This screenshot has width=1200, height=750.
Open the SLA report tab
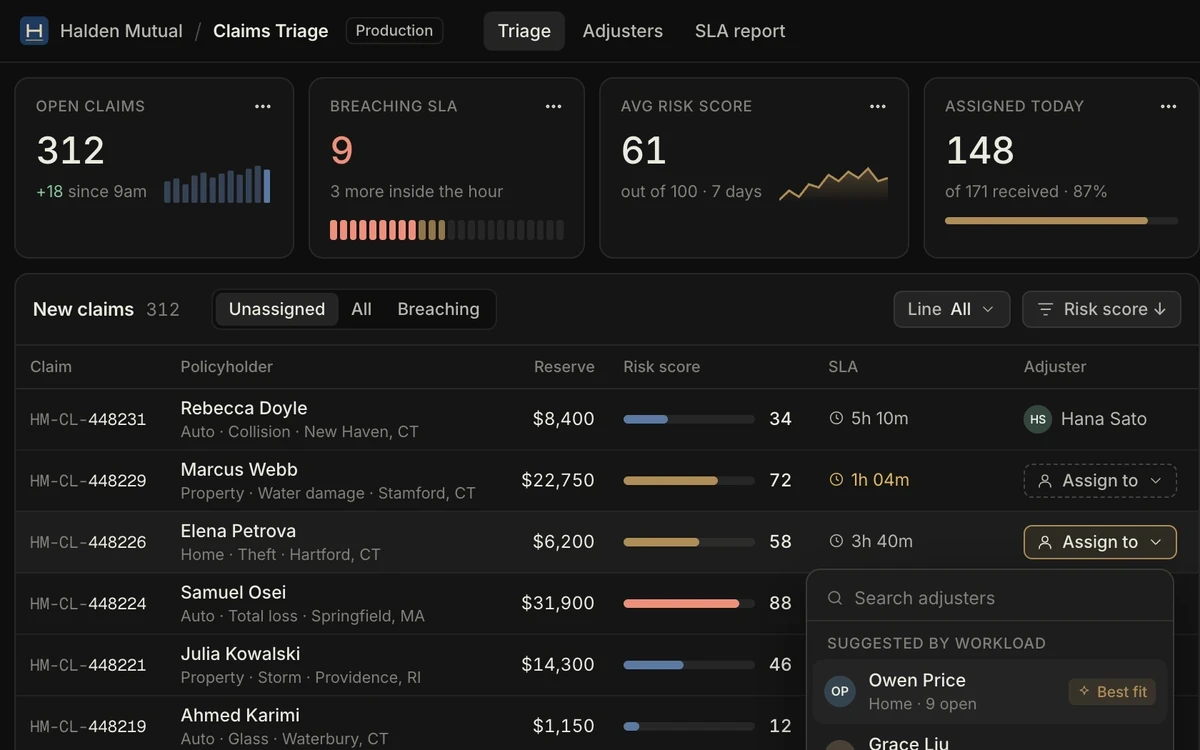(x=740, y=31)
